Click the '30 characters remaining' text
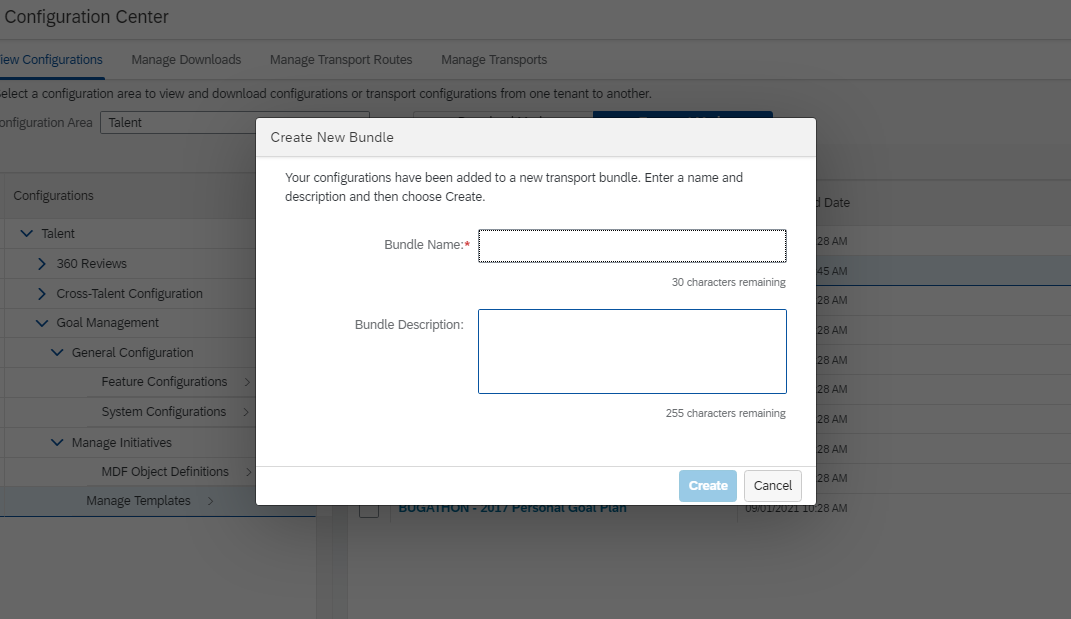 point(728,282)
